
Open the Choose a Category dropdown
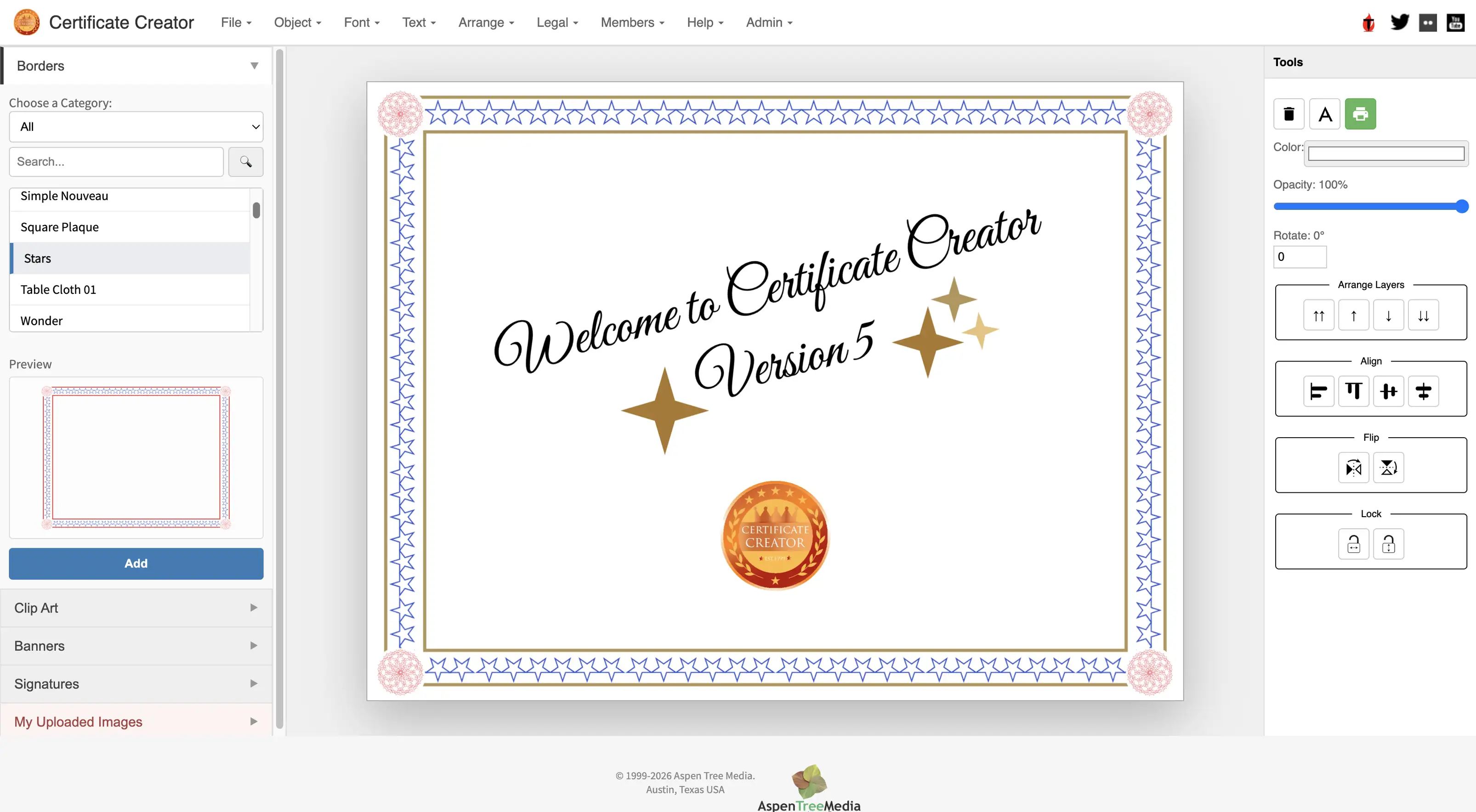[x=136, y=127]
